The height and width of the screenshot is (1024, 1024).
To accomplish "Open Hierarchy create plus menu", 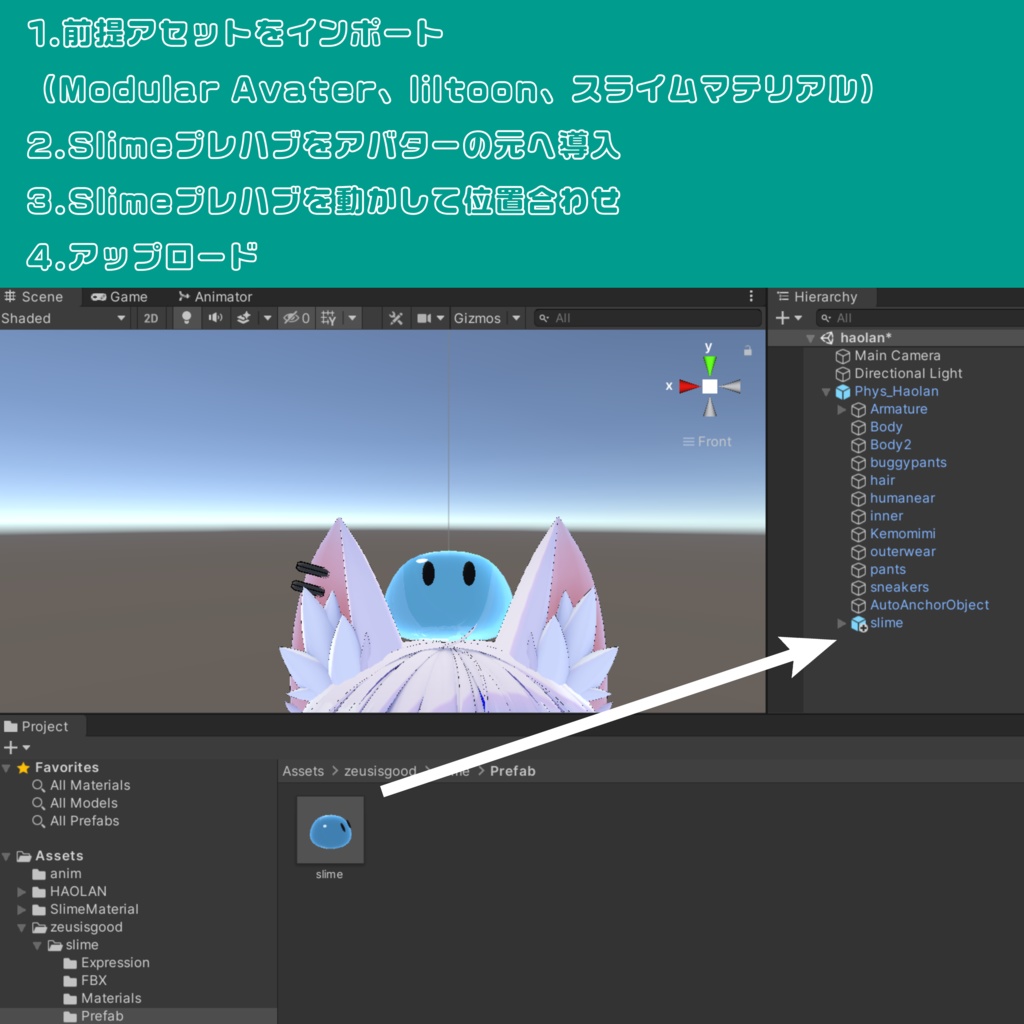I will (789, 318).
